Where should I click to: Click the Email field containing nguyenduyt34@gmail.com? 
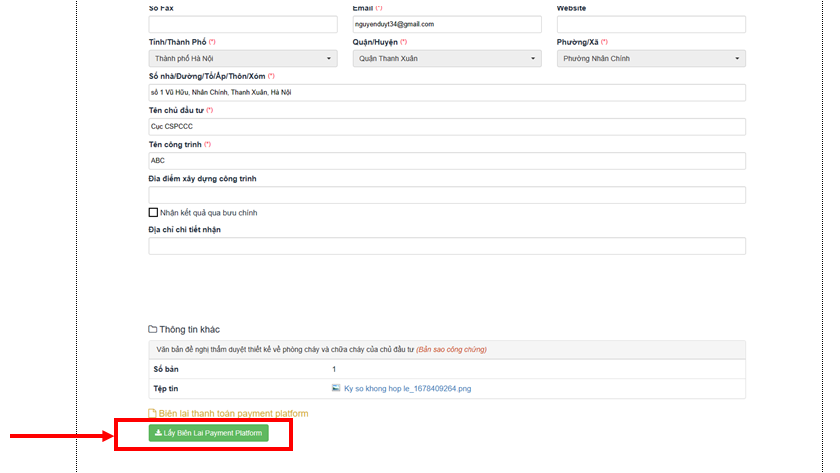(447, 24)
